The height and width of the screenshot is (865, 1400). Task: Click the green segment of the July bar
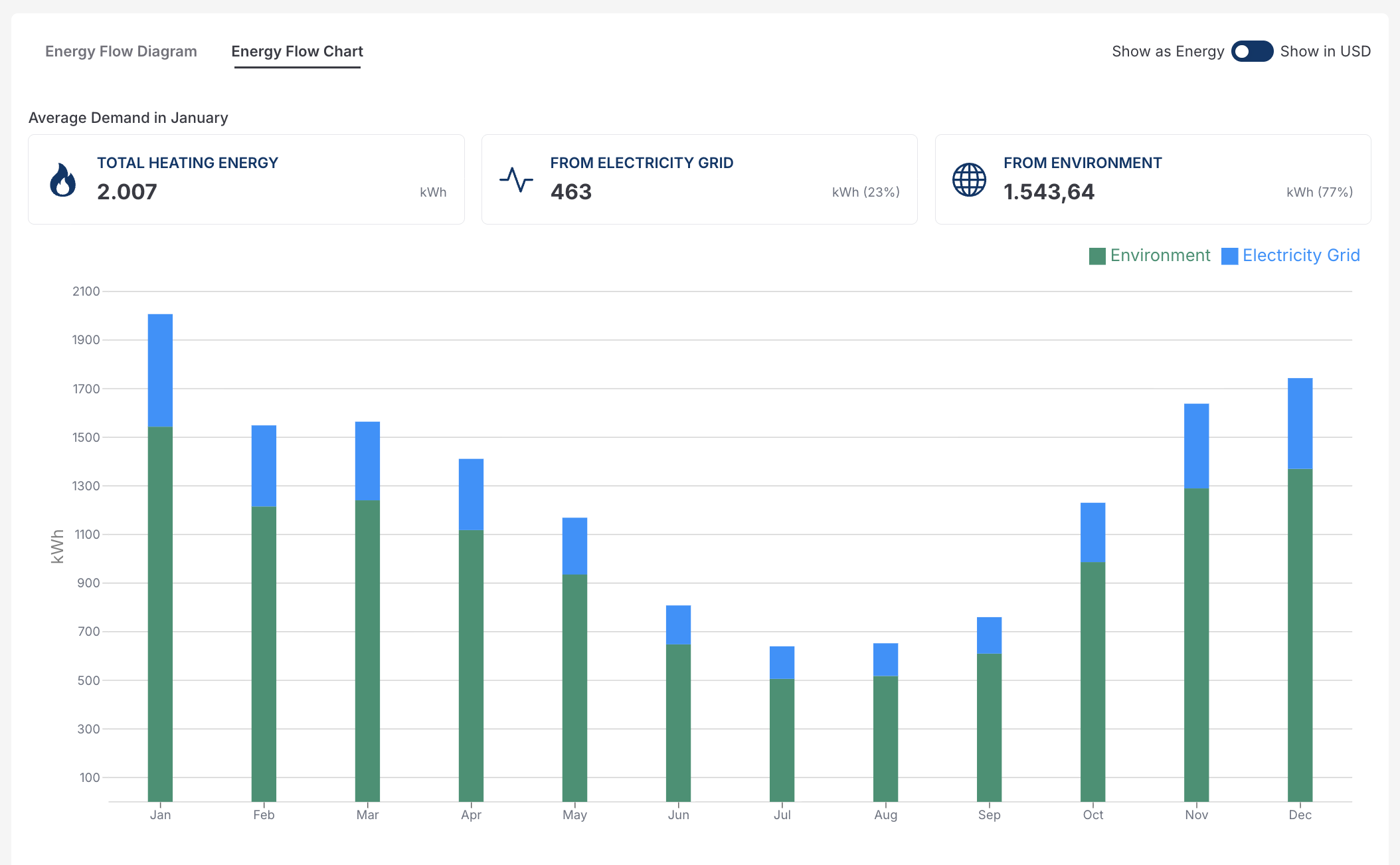(x=782, y=739)
